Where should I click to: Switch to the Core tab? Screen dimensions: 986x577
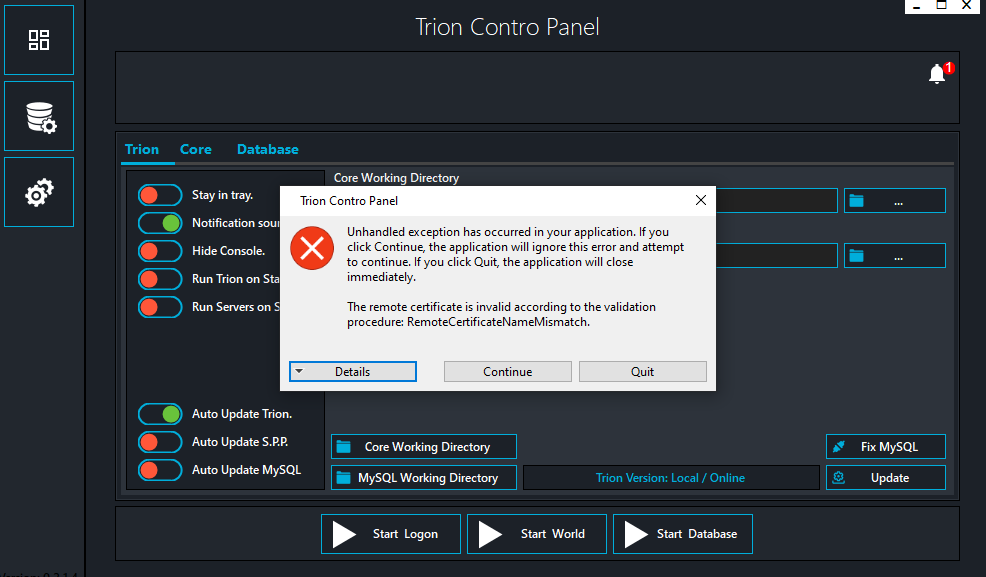[x=196, y=150]
